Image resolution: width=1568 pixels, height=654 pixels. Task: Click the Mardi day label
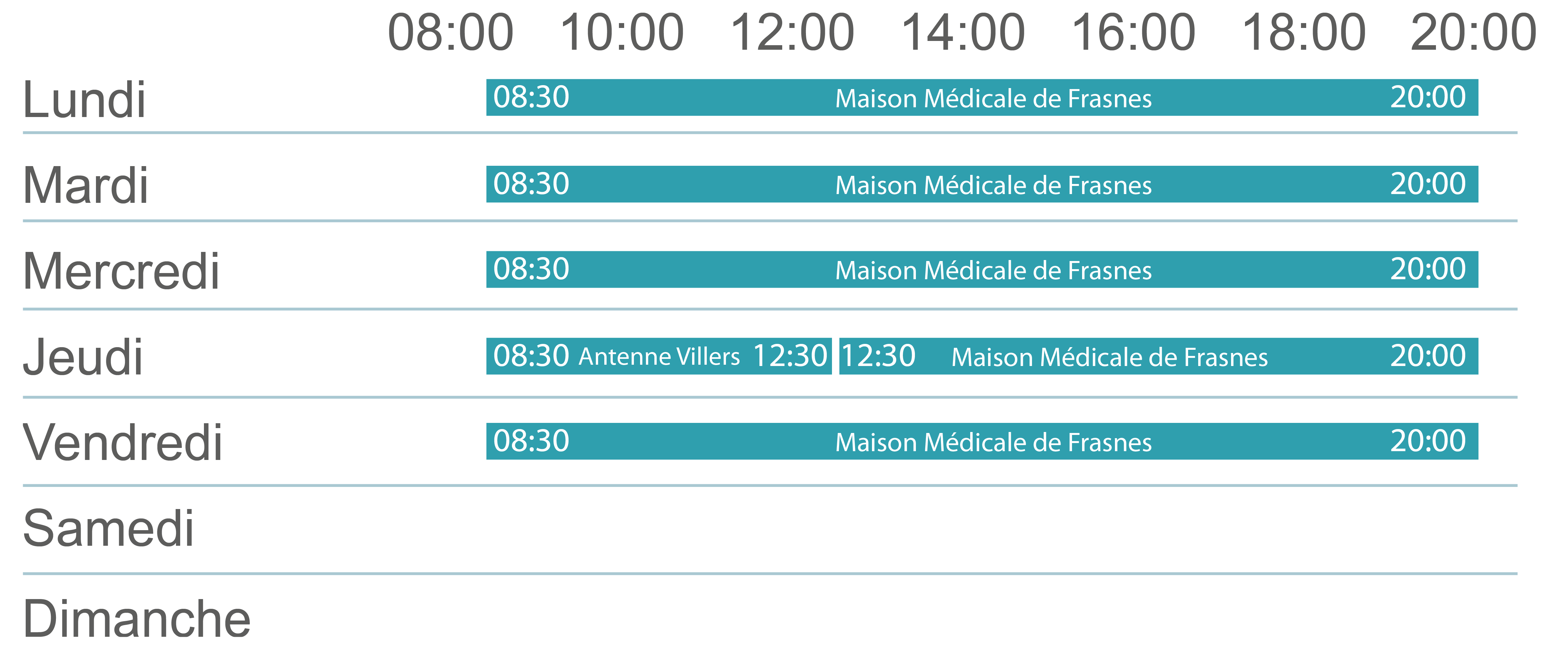tap(85, 186)
